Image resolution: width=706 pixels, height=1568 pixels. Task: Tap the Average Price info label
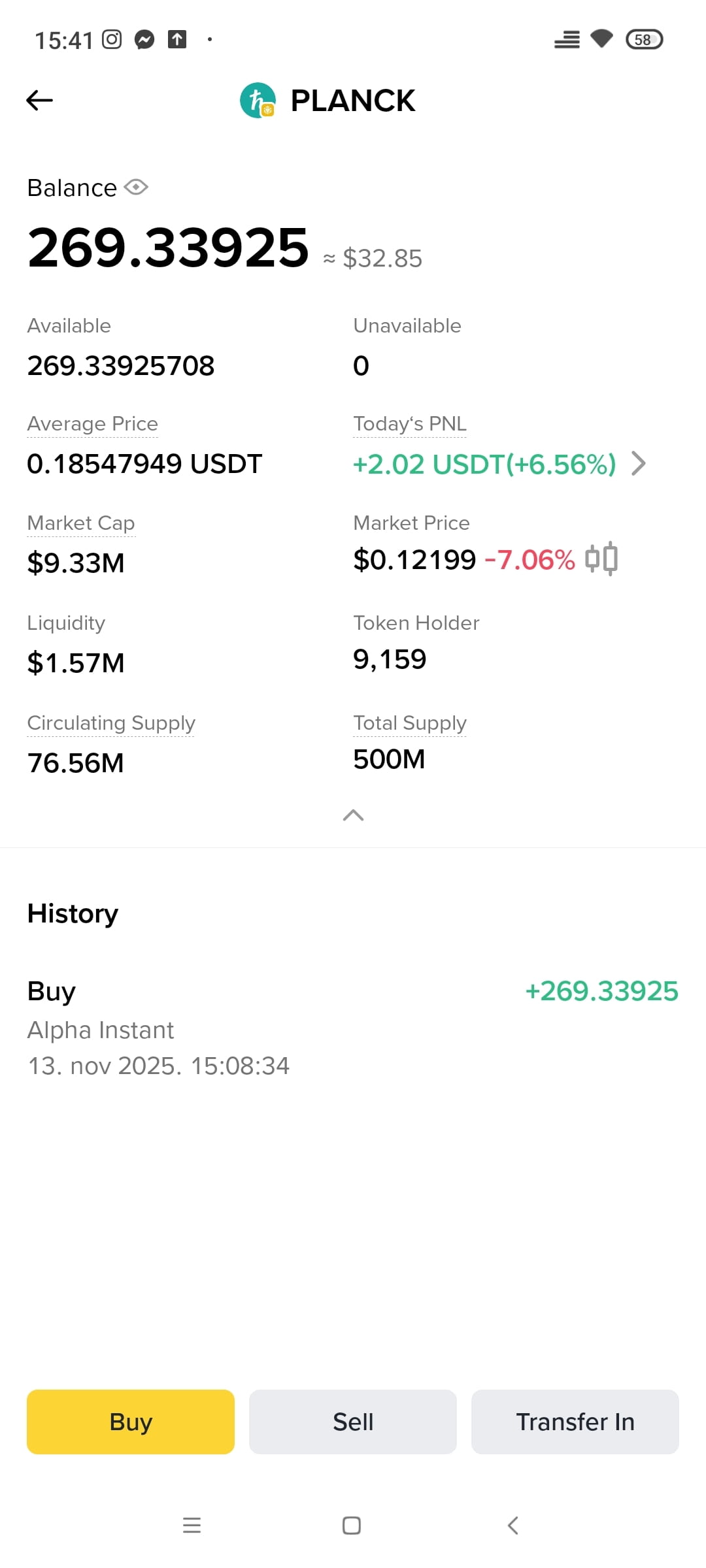pos(92,423)
